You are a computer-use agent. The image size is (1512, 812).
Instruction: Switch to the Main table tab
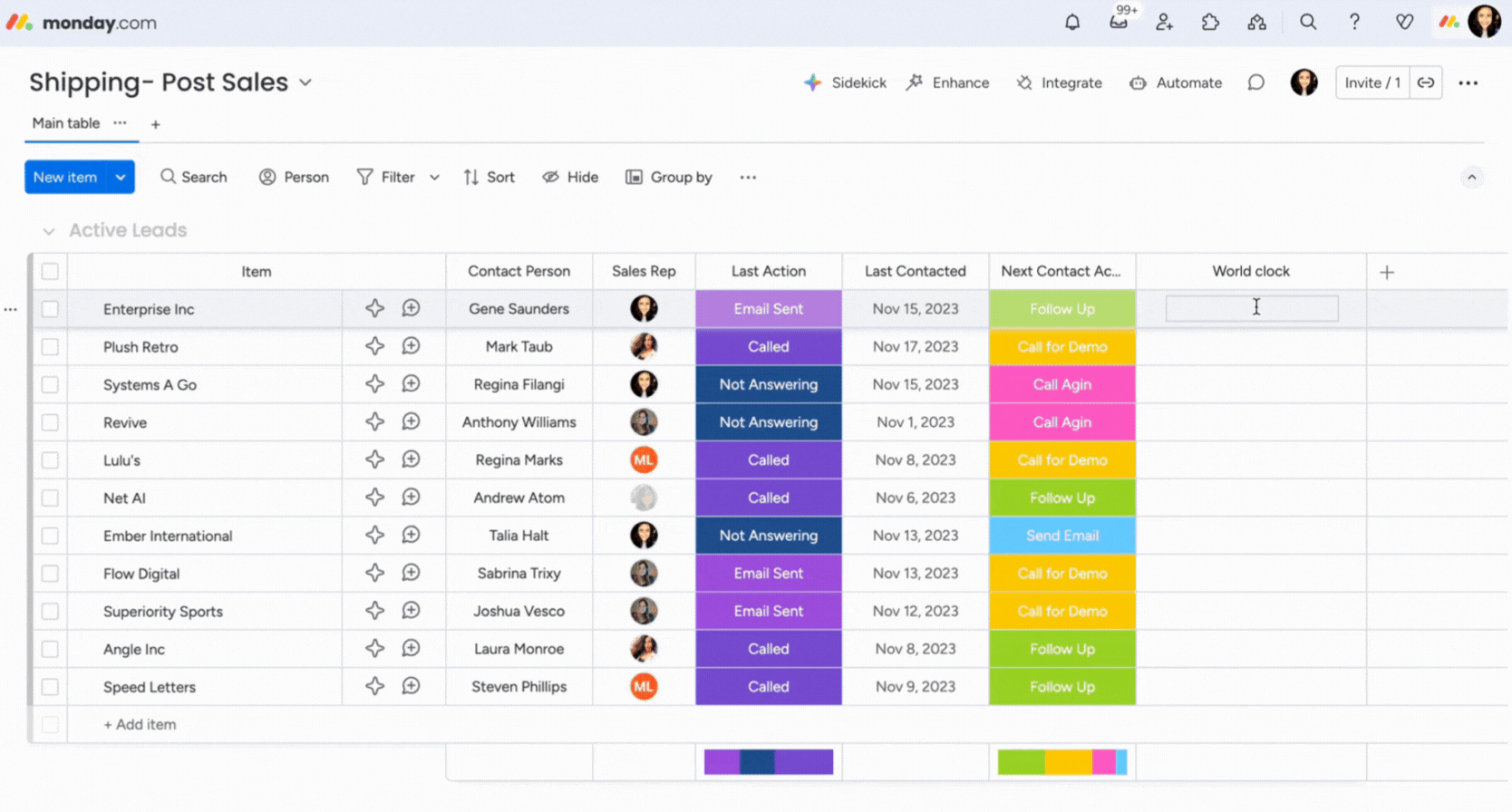click(x=66, y=123)
